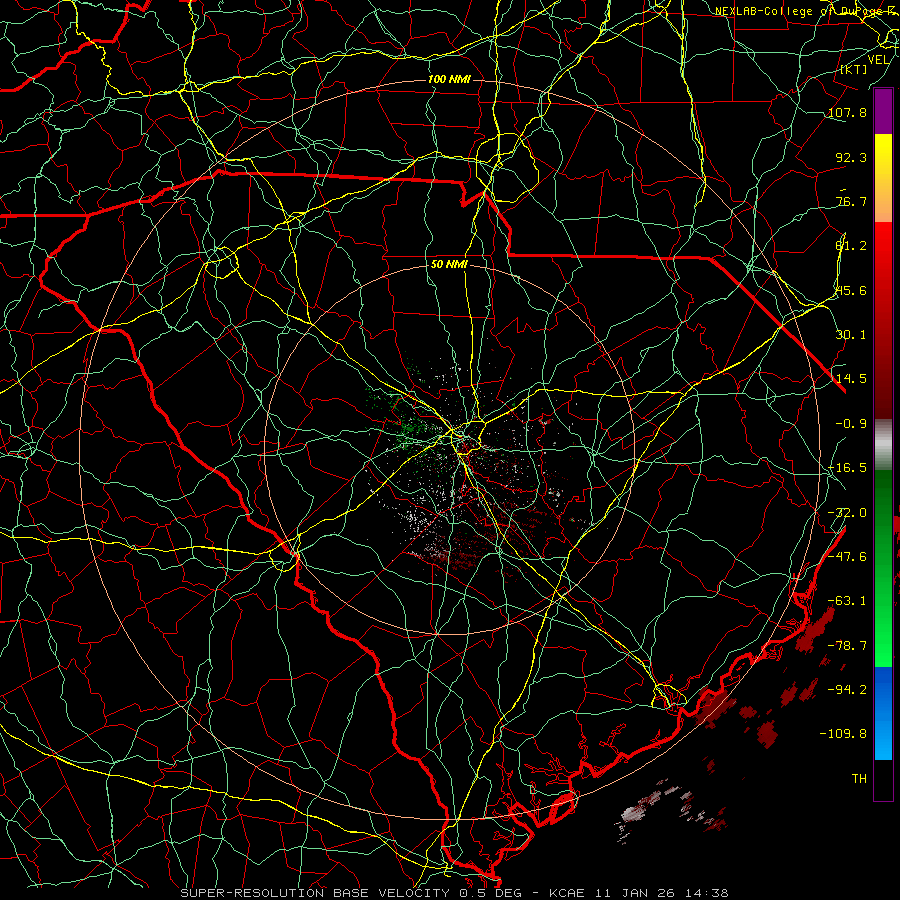The width and height of the screenshot is (900, 900).
Task: Click the 61.2 legend value
Action: coord(851,246)
